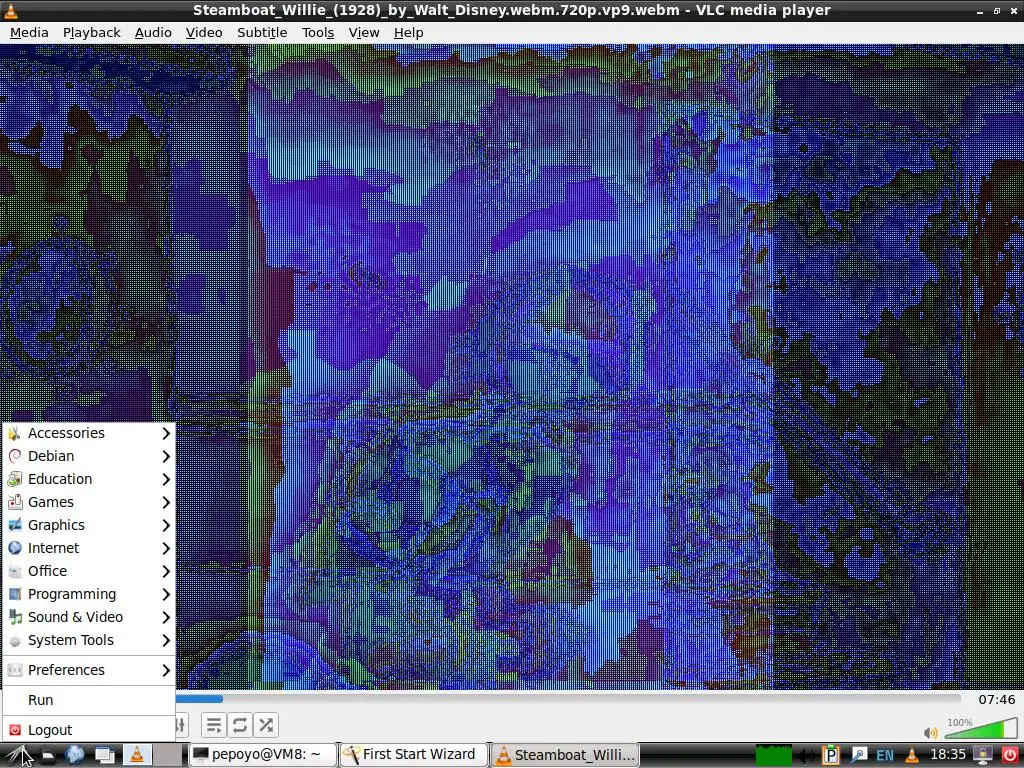Open the Help menu
This screenshot has height=768, width=1024.
pos(408,33)
